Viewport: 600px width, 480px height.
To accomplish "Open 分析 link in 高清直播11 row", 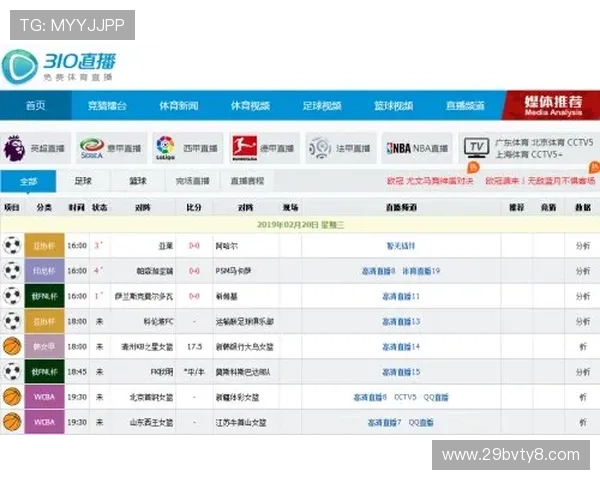I will pos(582,296).
